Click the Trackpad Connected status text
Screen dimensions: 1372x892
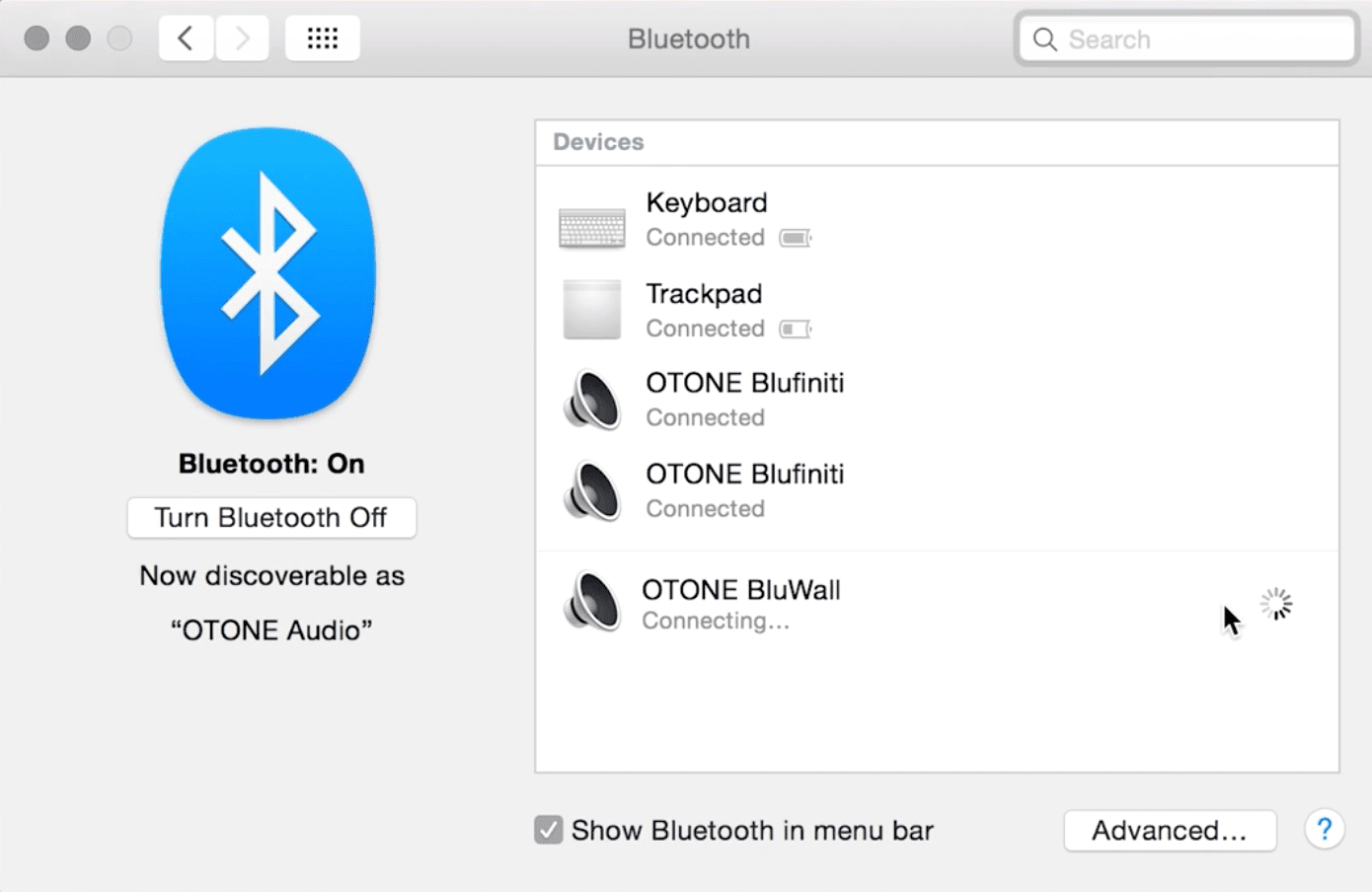(x=705, y=329)
